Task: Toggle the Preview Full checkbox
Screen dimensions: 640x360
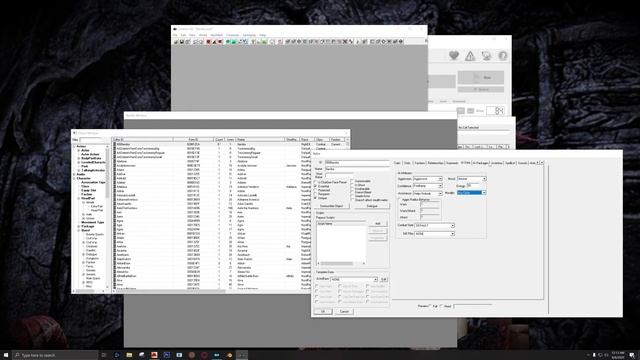Action: [431, 306]
